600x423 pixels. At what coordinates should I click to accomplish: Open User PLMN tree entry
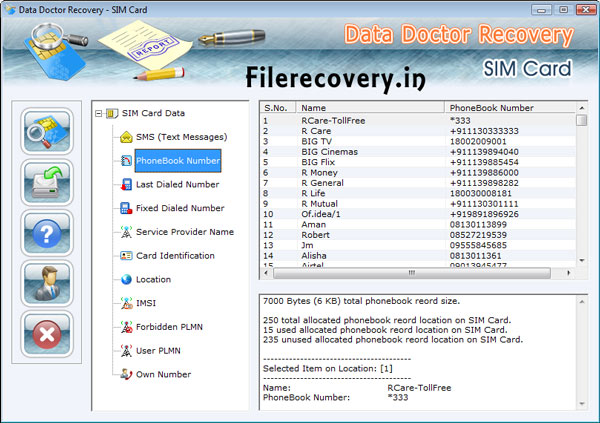coord(158,351)
